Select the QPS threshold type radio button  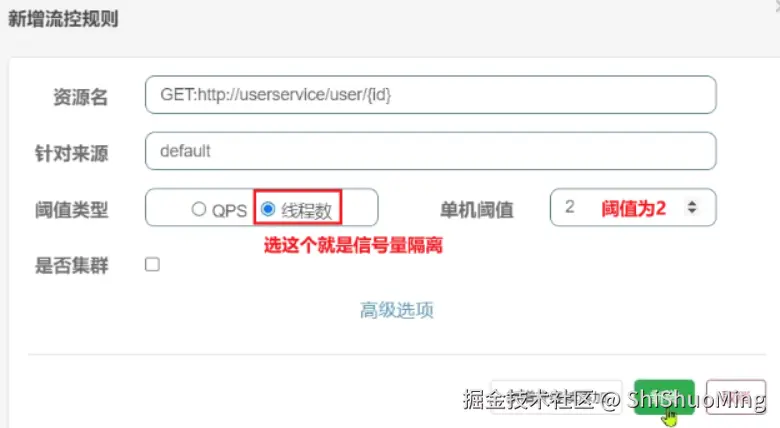coord(198,209)
